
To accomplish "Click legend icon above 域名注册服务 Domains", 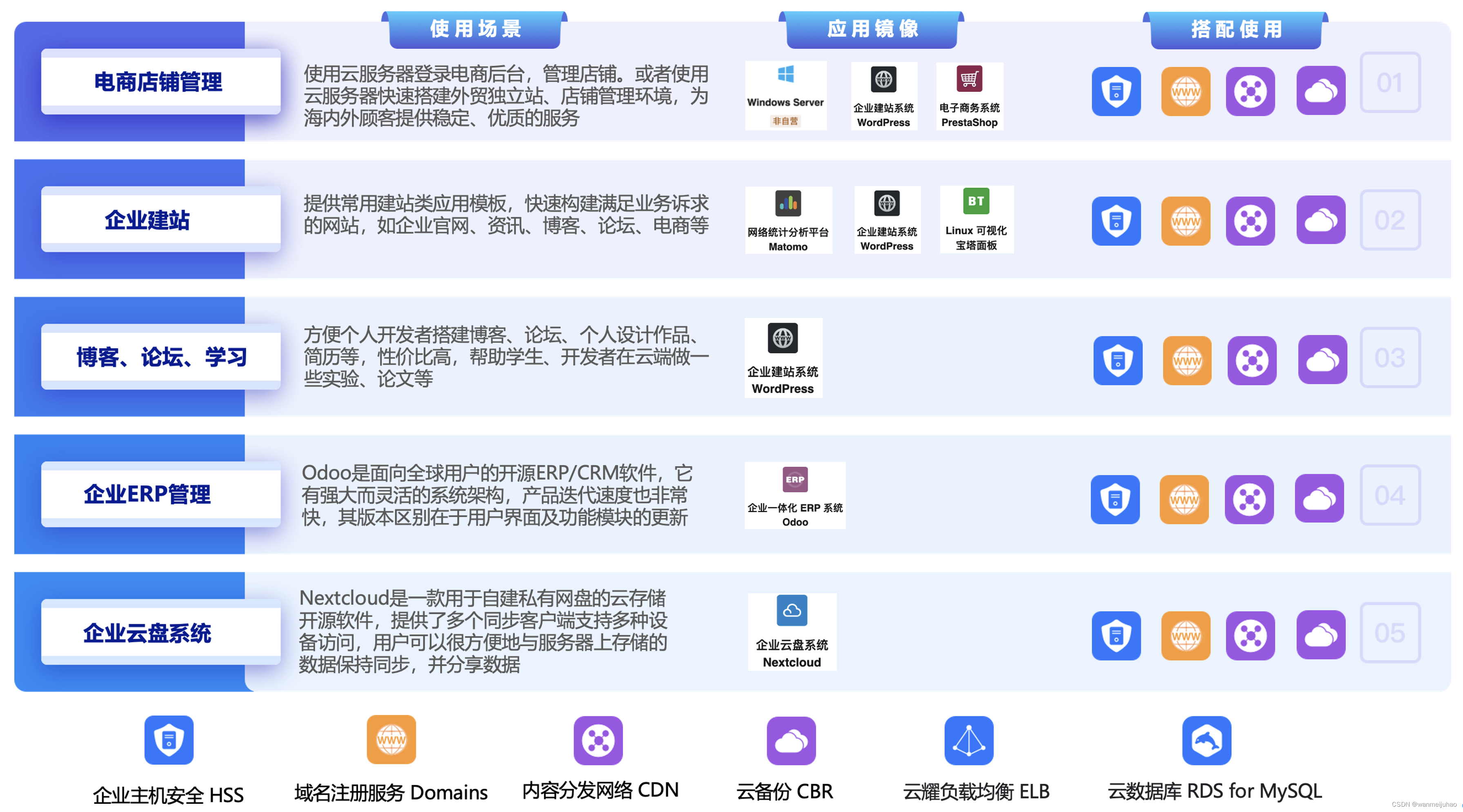I will click(x=391, y=740).
